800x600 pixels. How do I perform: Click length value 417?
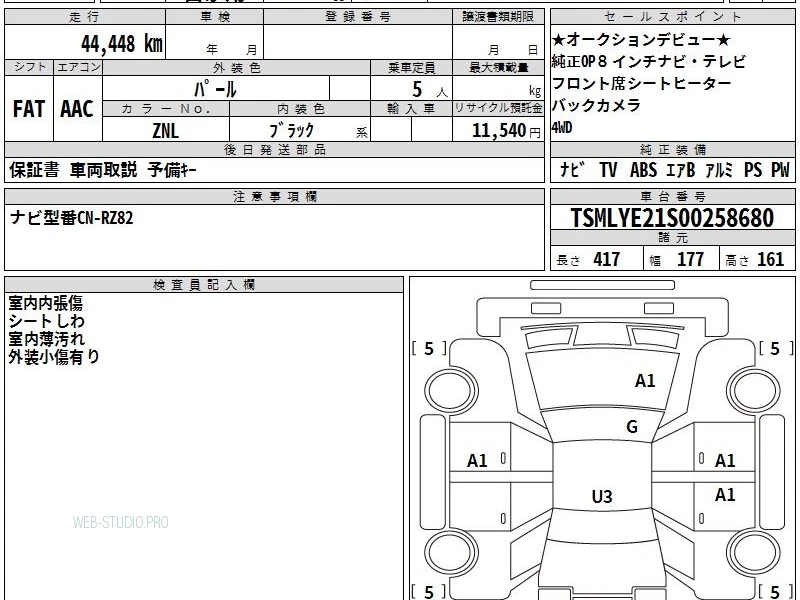[x=607, y=260]
